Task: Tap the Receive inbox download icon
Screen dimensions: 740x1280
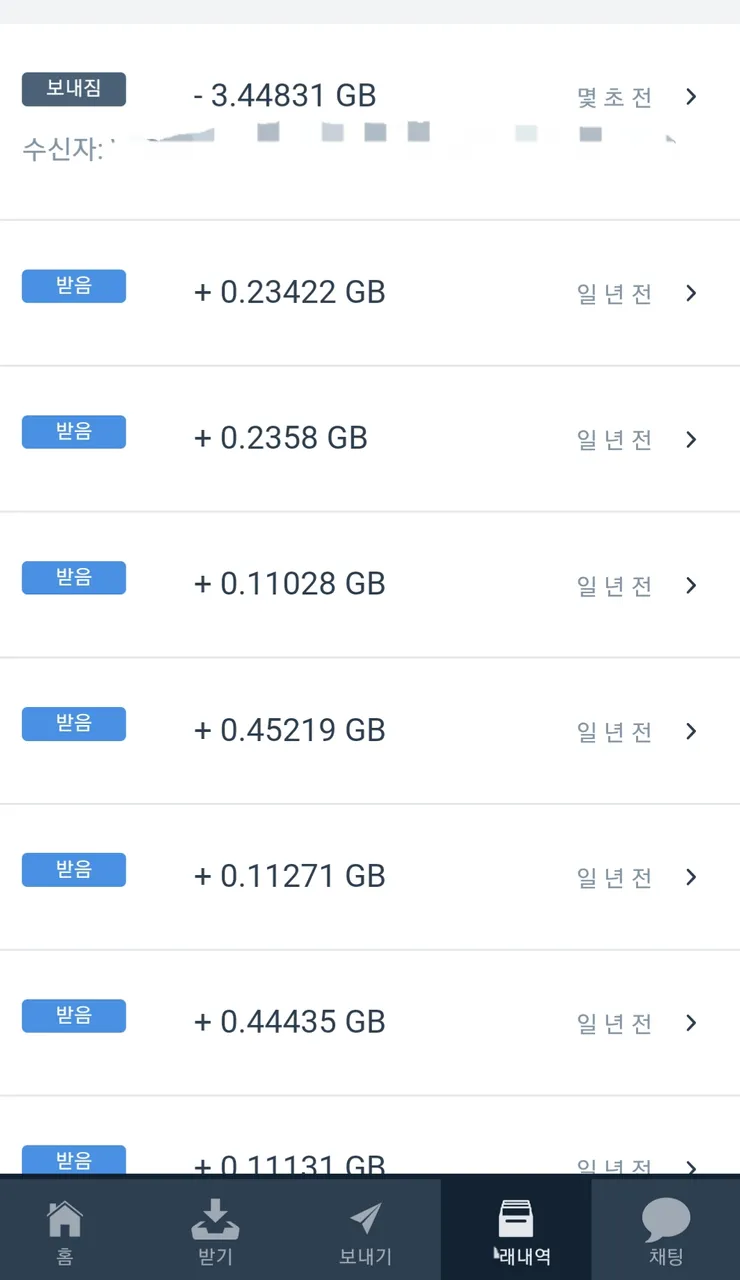Action: (x=215, y=1218)
